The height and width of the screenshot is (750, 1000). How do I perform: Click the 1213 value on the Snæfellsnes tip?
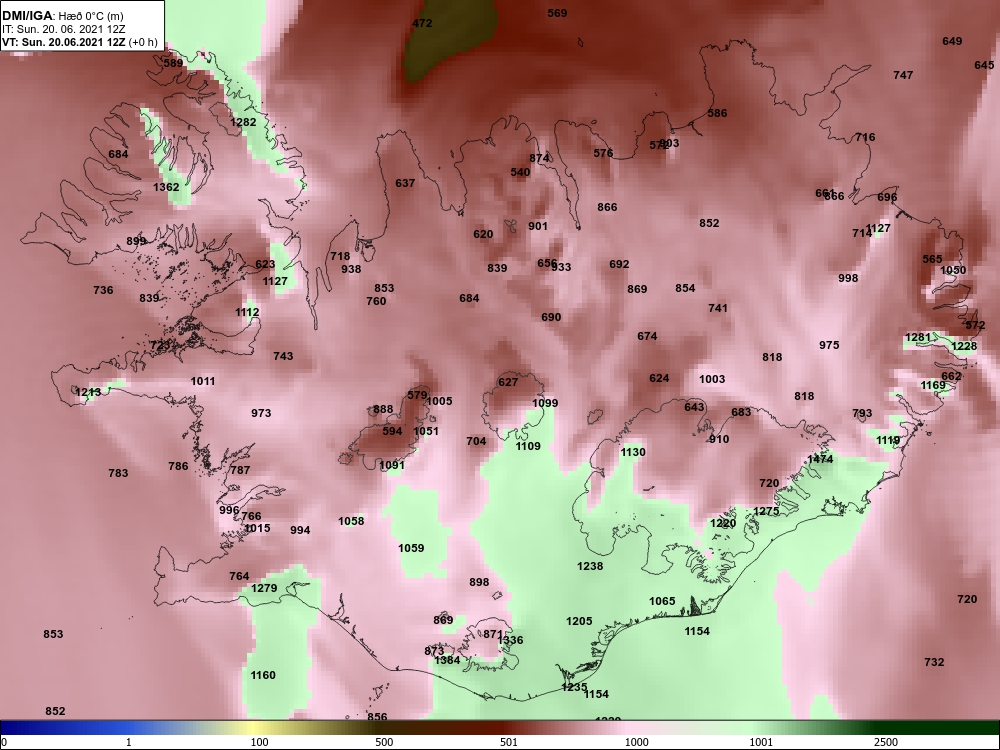88,392
